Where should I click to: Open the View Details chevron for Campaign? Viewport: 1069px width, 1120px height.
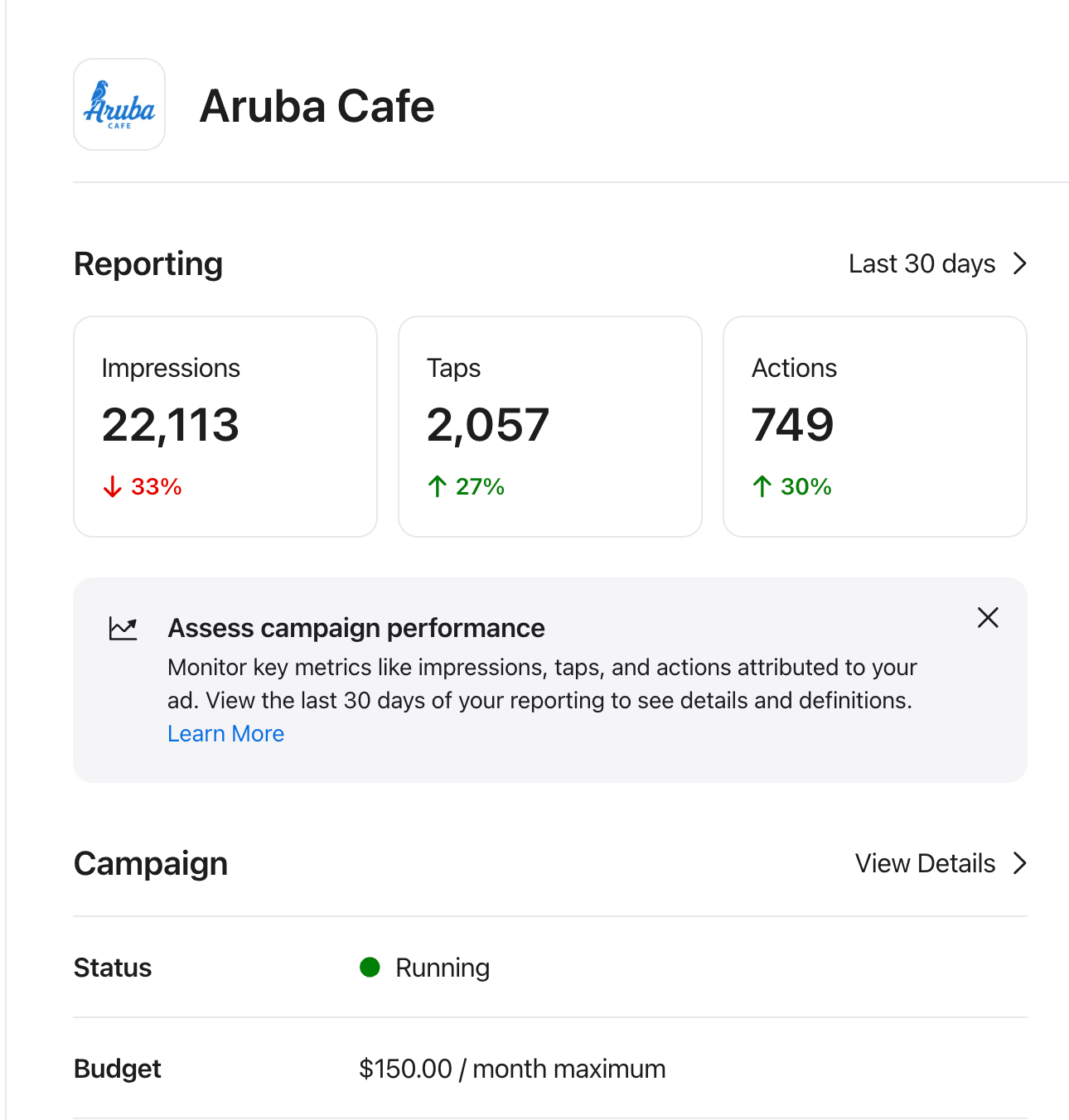[x=1020, y=863]
